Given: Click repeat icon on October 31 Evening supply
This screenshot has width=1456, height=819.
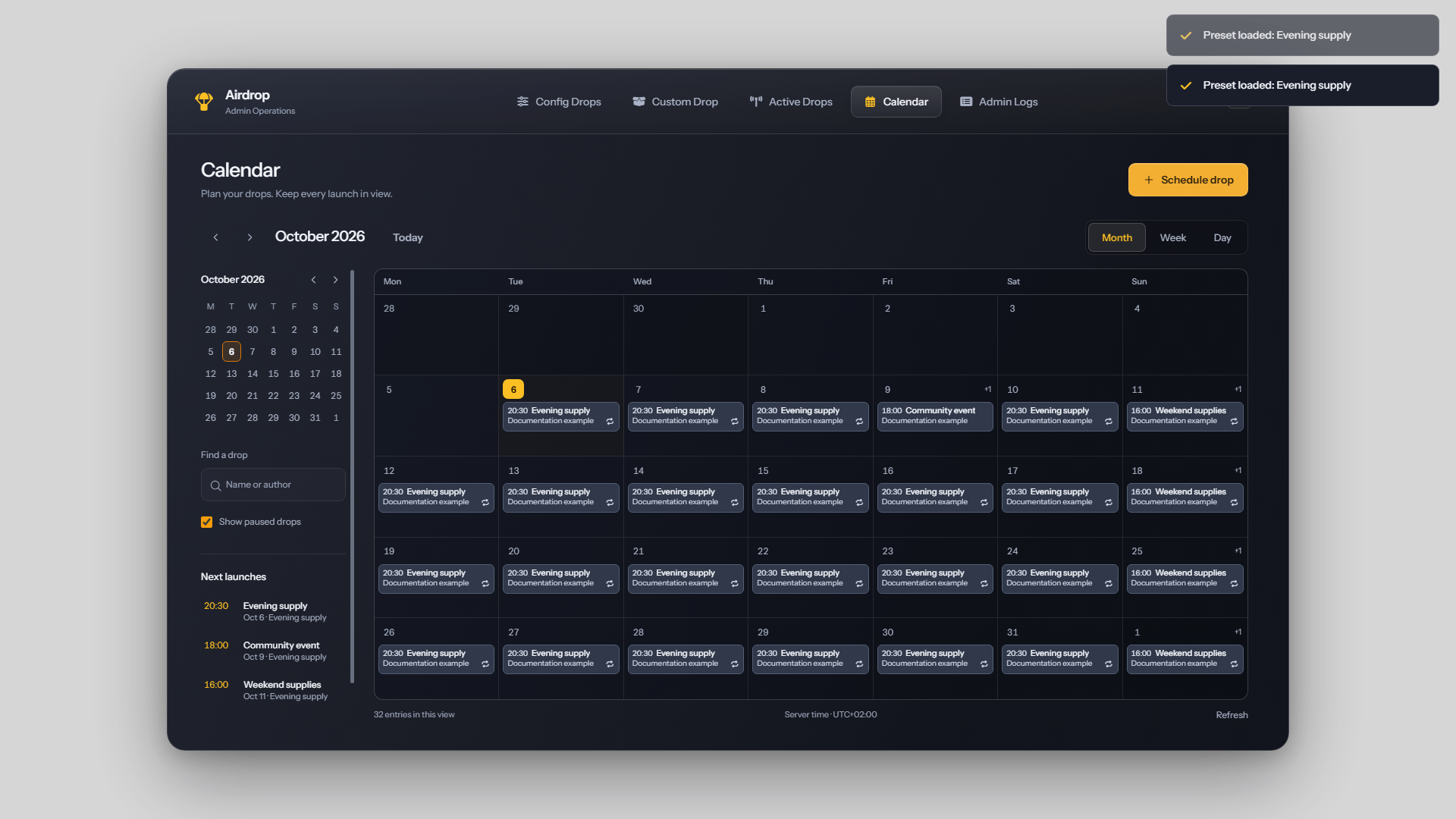Looking at the screenshot, I should point(1108,664).
